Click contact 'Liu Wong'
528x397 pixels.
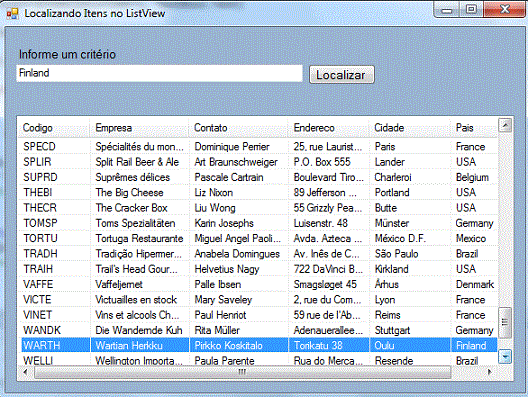(215, 208)
